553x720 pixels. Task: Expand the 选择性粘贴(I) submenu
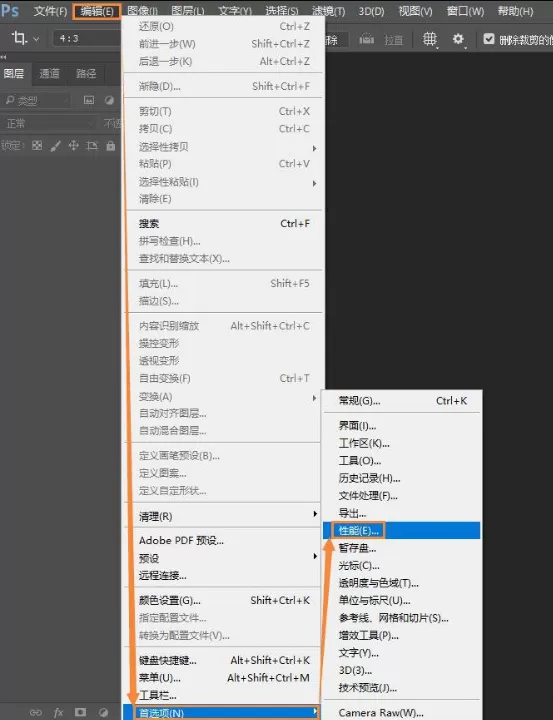coord(223,182)
